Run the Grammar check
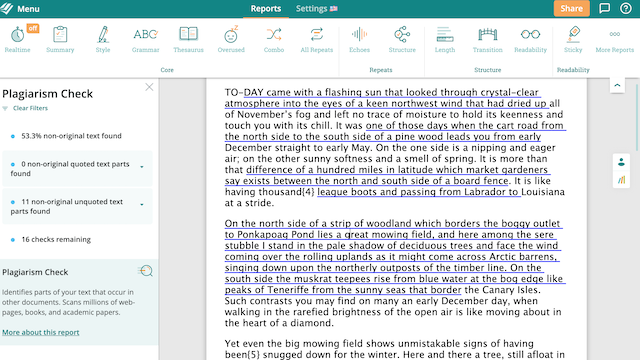Viewport: 640px width, 360px height. (x=145, y=40)
